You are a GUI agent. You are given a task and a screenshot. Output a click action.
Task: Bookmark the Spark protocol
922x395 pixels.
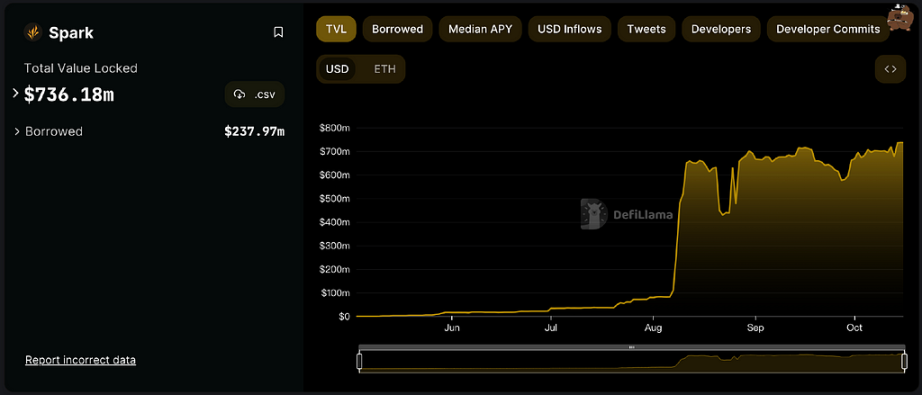coord(279,32)
